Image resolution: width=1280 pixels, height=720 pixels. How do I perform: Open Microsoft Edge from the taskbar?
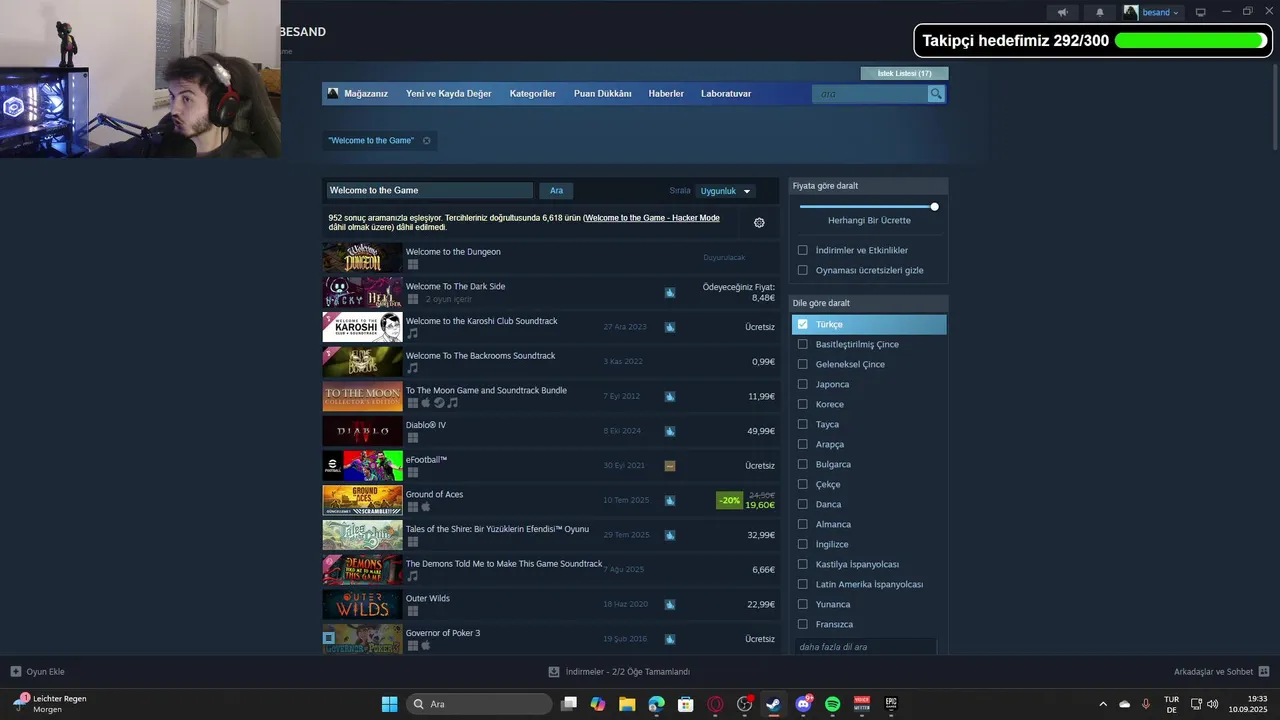pos(656,704)
